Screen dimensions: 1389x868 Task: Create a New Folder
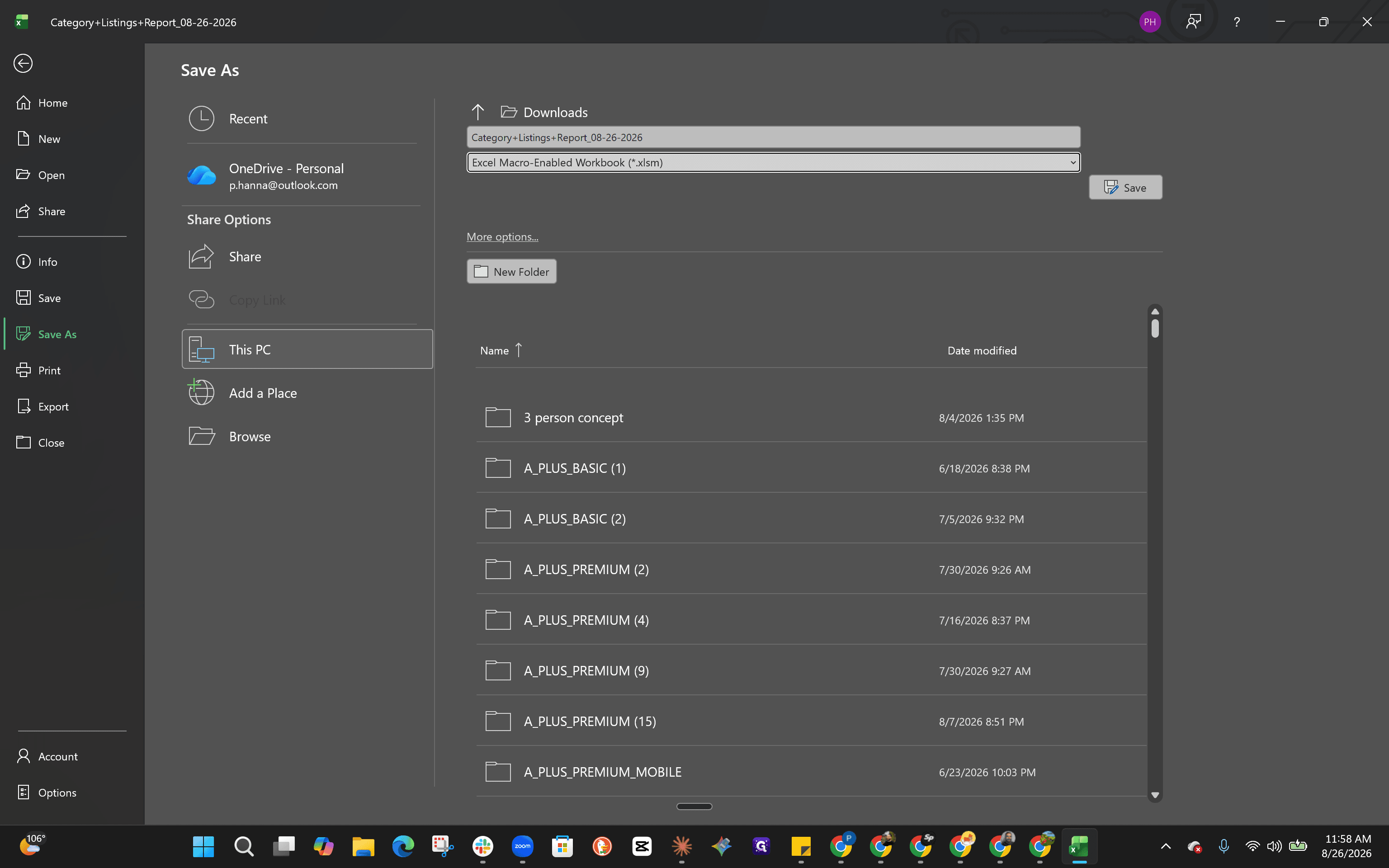tap(511, 272)
